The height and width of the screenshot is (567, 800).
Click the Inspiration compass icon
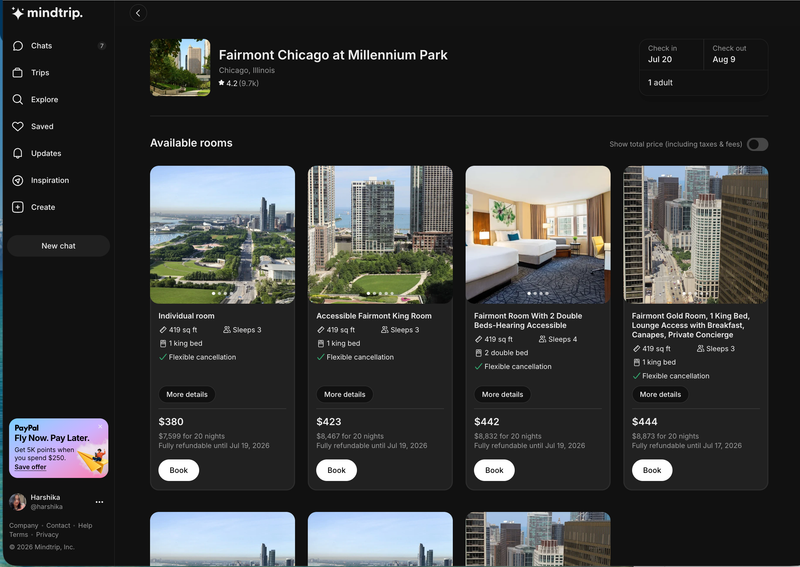pyautogui.click(x=18, y=180)
